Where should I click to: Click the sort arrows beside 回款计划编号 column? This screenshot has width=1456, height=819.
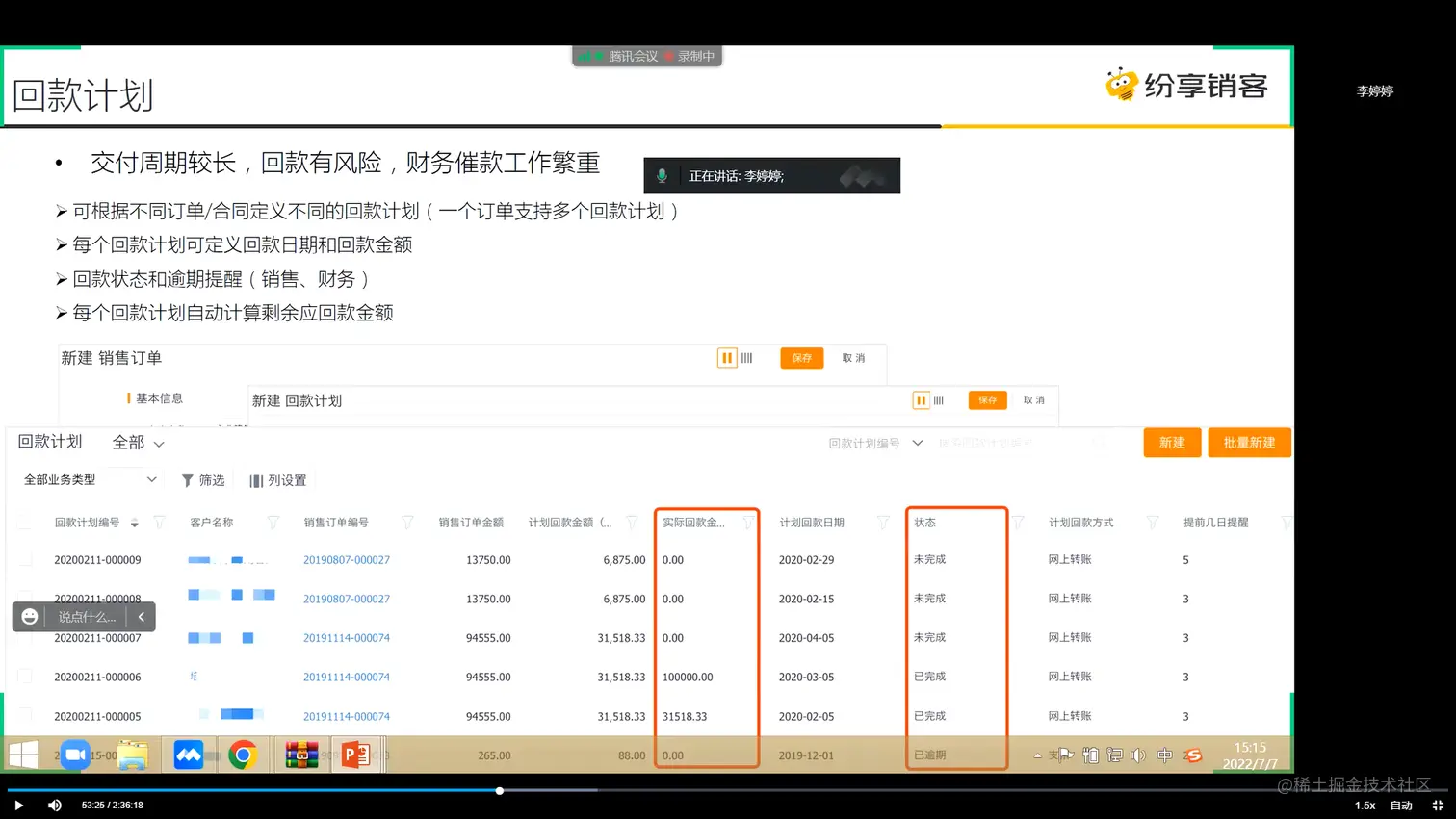coord(135,523)
